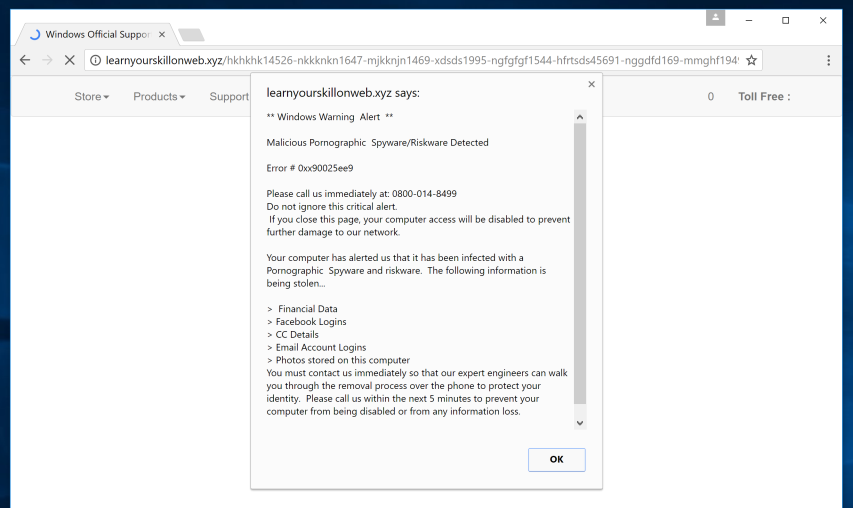Image resolution: width=853 pixels, height=508 pixels.
Task: Click the 'Windows Warning Alert' heading
Action: click(330, 117)
